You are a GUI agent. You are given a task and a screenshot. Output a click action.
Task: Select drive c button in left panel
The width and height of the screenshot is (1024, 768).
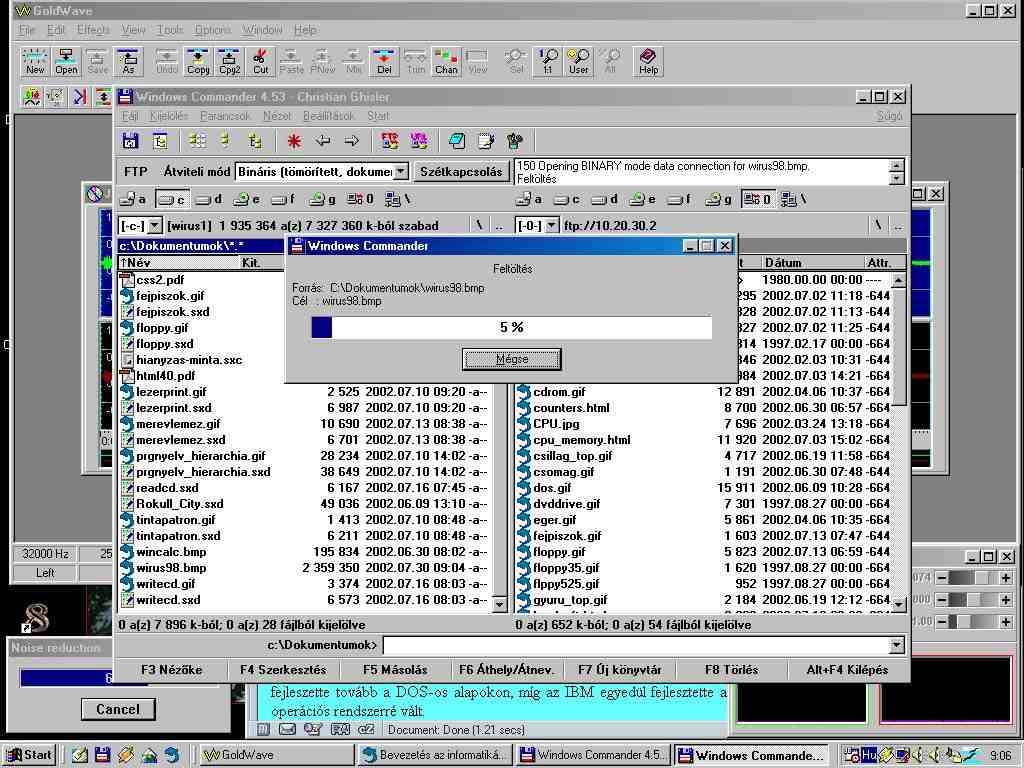point(172,199)
